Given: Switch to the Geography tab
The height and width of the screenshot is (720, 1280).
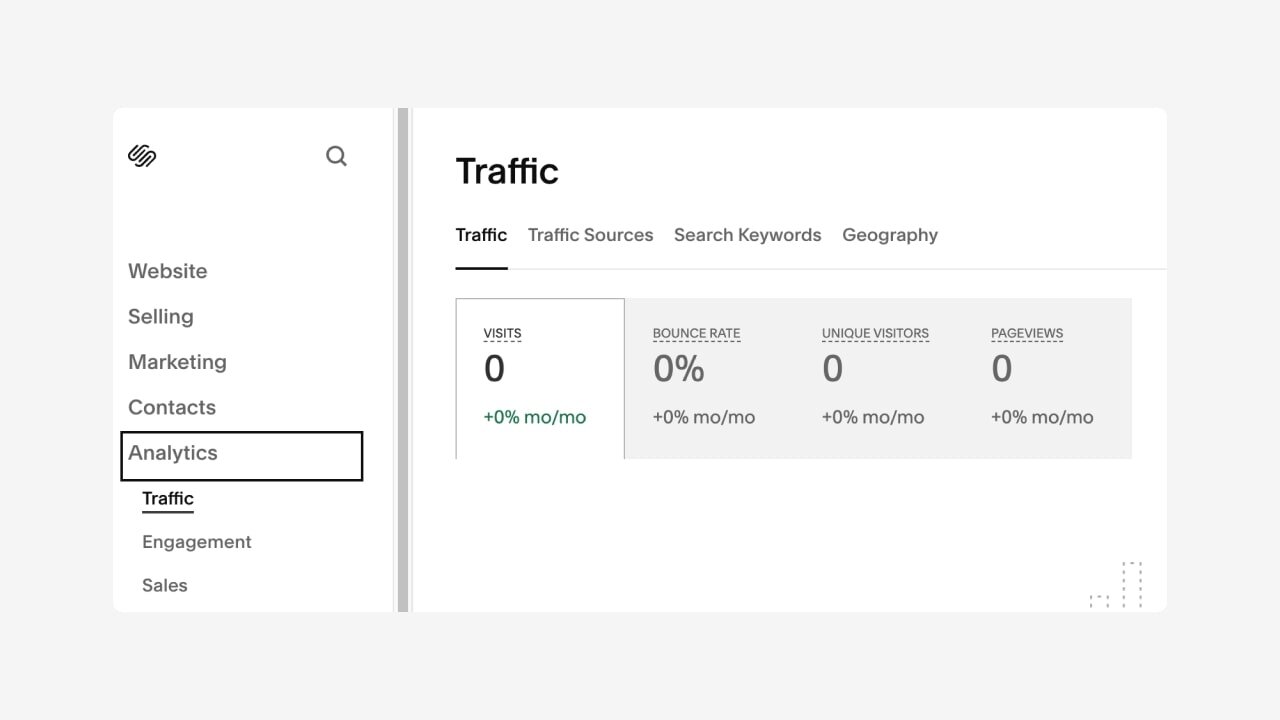Looking at the screenshot, I should pos(890,235).
